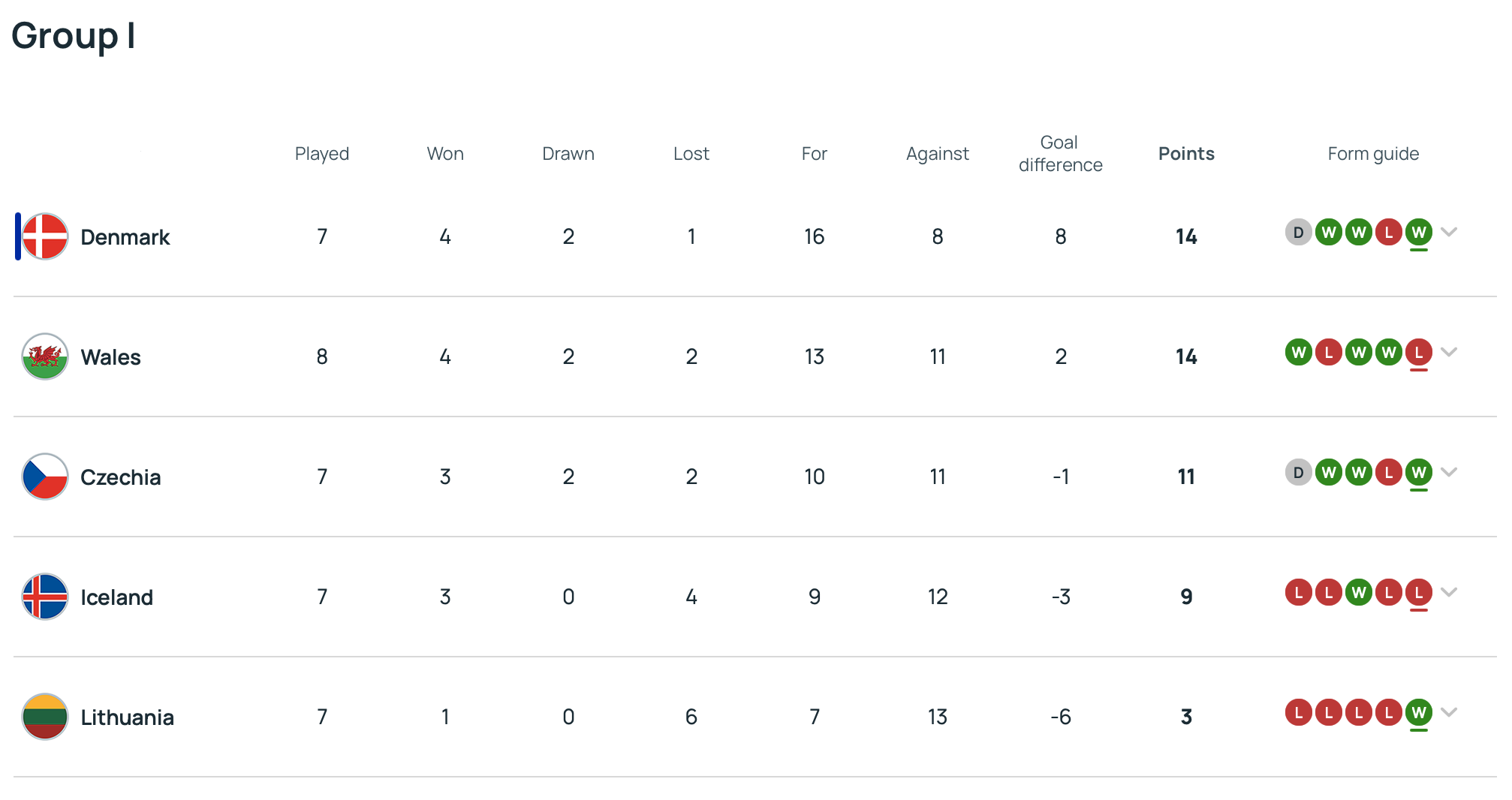The width and height of the screenshot is (1512, 800).
Task: Click Wales' latest loss form badge
Action: (1418, 353)
